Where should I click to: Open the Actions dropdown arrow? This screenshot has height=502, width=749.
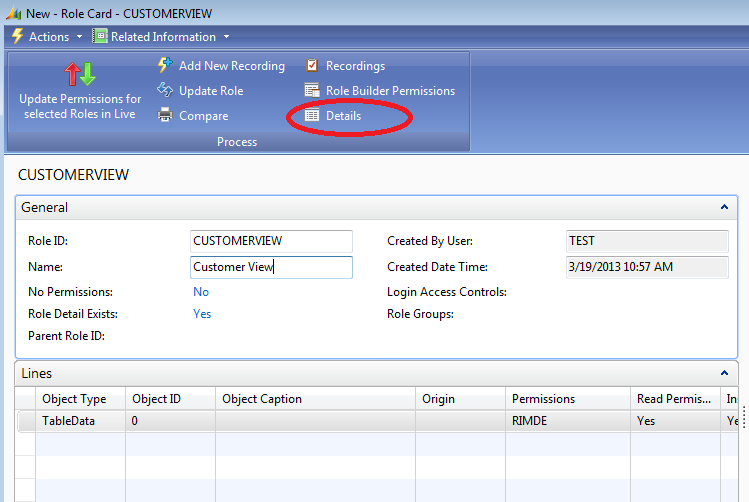pyautogui.click(x=80, y=37)
